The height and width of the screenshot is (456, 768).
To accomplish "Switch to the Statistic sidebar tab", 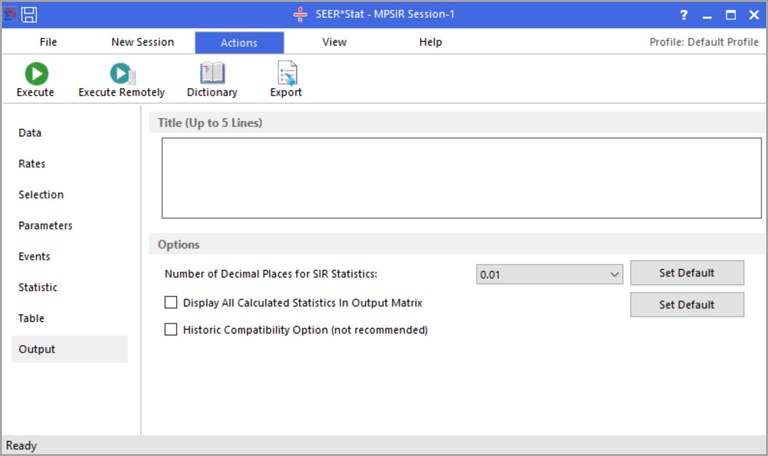I will (x=38, y=288).
